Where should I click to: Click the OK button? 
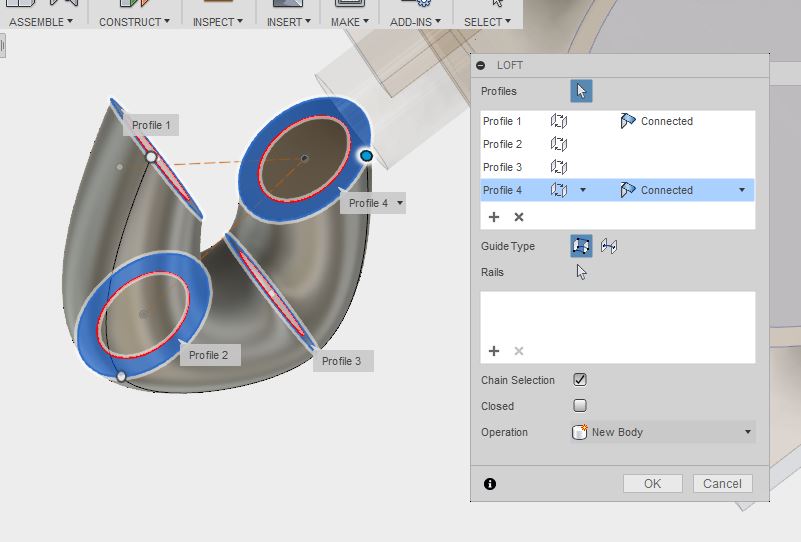coord(652,484)
